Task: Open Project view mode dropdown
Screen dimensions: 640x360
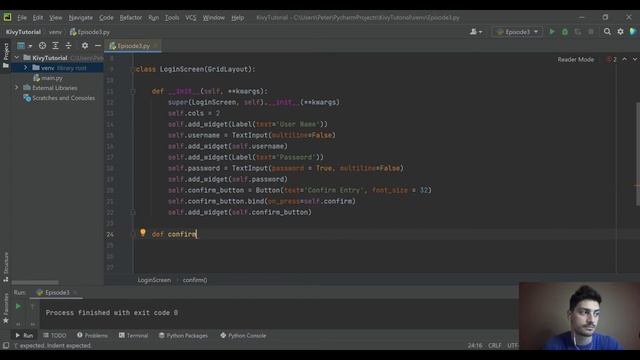Action: point(24,46)
